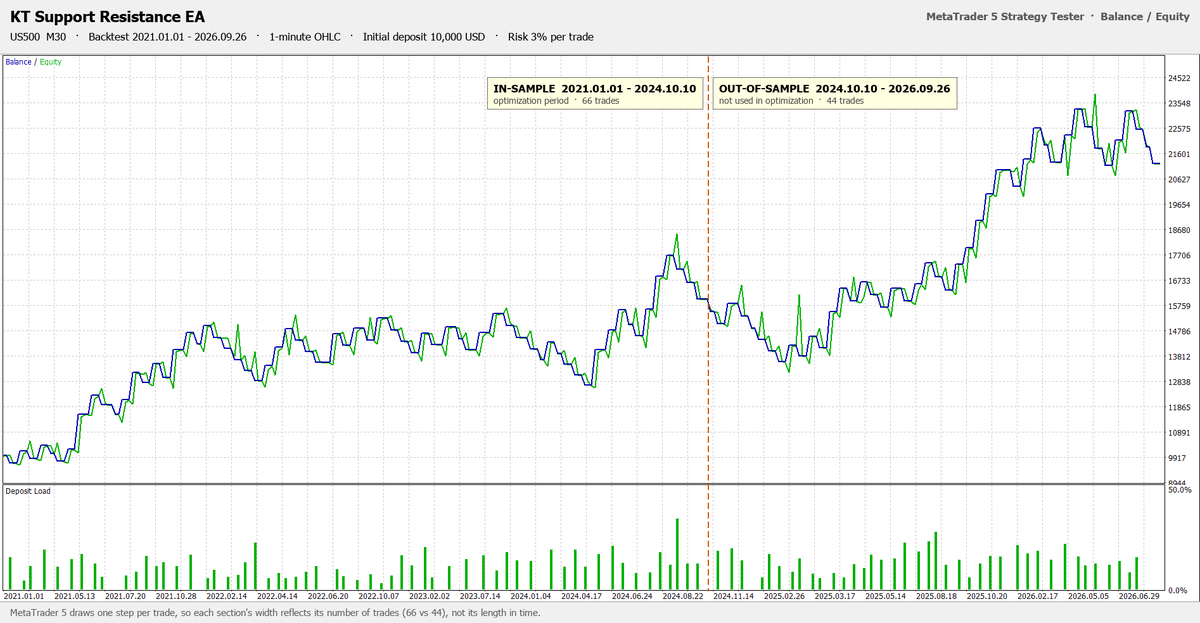Viewport: 1200px width, 623px height.
Task: Select the IN-SAMPLE period annotation box
Action: [x=597, y=94]
